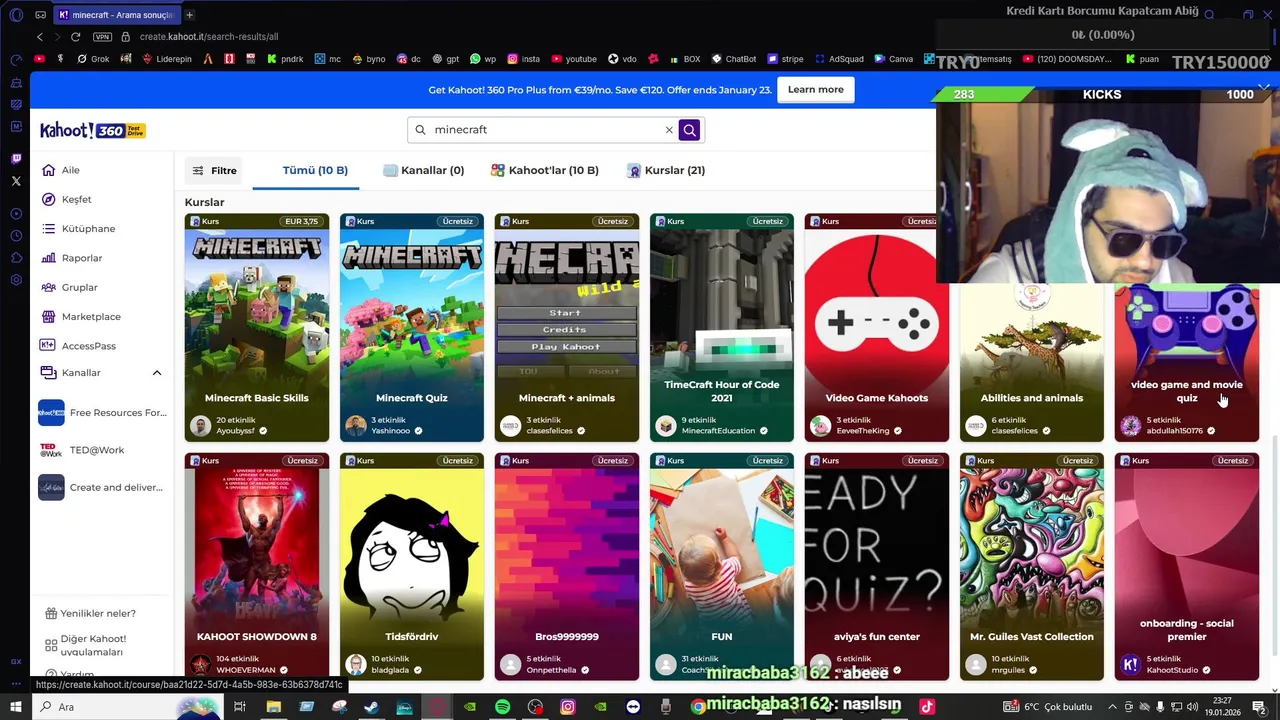Open the Minecraft Basic Skills course
Screen dimensions: 1280x720
pos(257,328)
